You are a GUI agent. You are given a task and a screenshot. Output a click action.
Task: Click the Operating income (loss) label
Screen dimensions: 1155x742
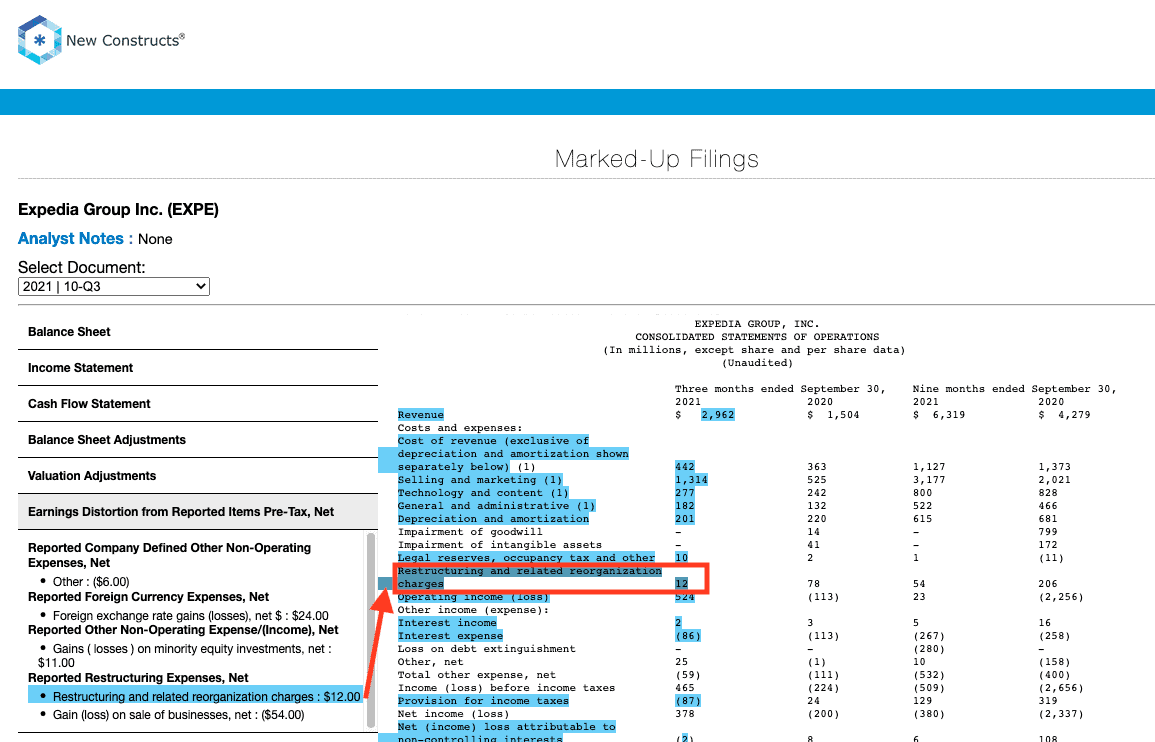(473, 597)
